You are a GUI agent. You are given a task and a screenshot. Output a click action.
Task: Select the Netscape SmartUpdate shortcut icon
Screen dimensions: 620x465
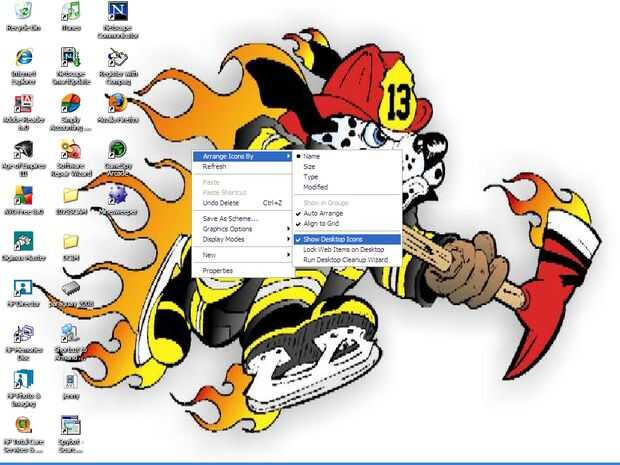click(x=71, y=57)
